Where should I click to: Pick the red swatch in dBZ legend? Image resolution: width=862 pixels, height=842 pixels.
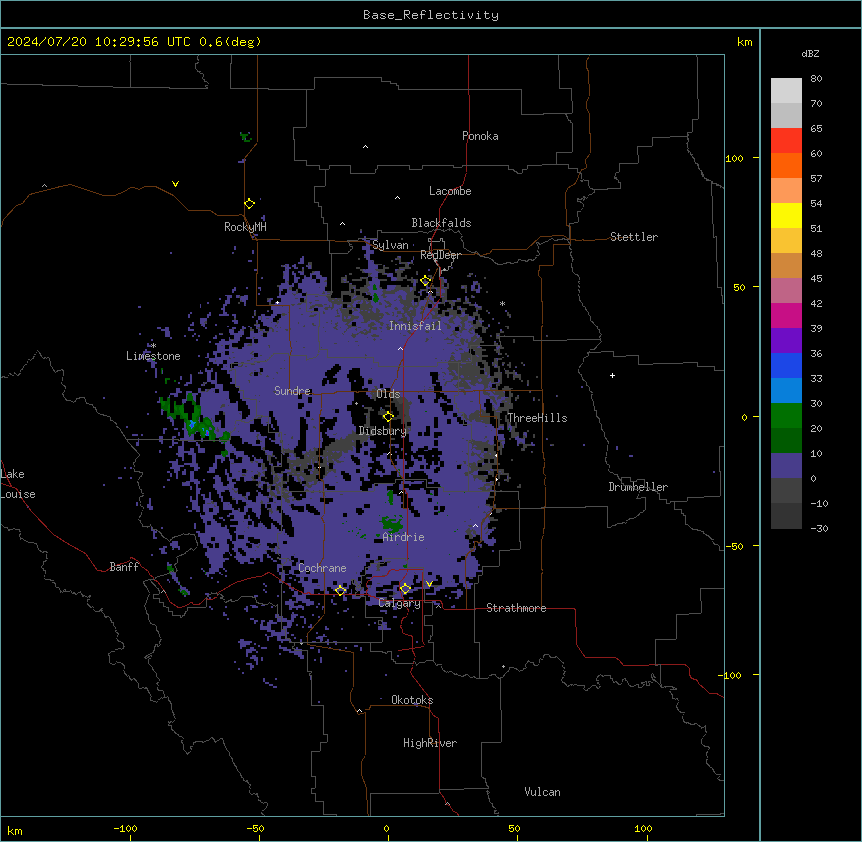pos(786,141)
